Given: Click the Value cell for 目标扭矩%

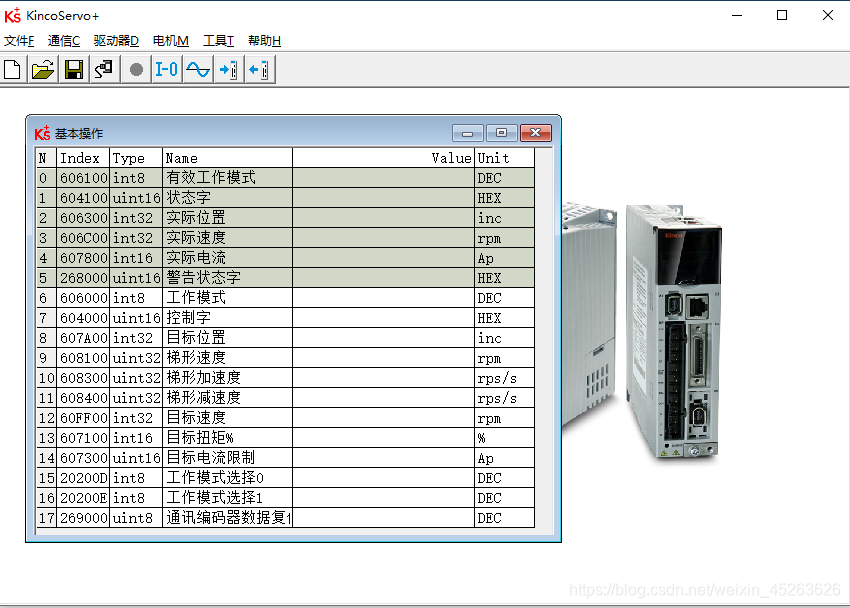Looking at the screenshot, I should point(383,438).
